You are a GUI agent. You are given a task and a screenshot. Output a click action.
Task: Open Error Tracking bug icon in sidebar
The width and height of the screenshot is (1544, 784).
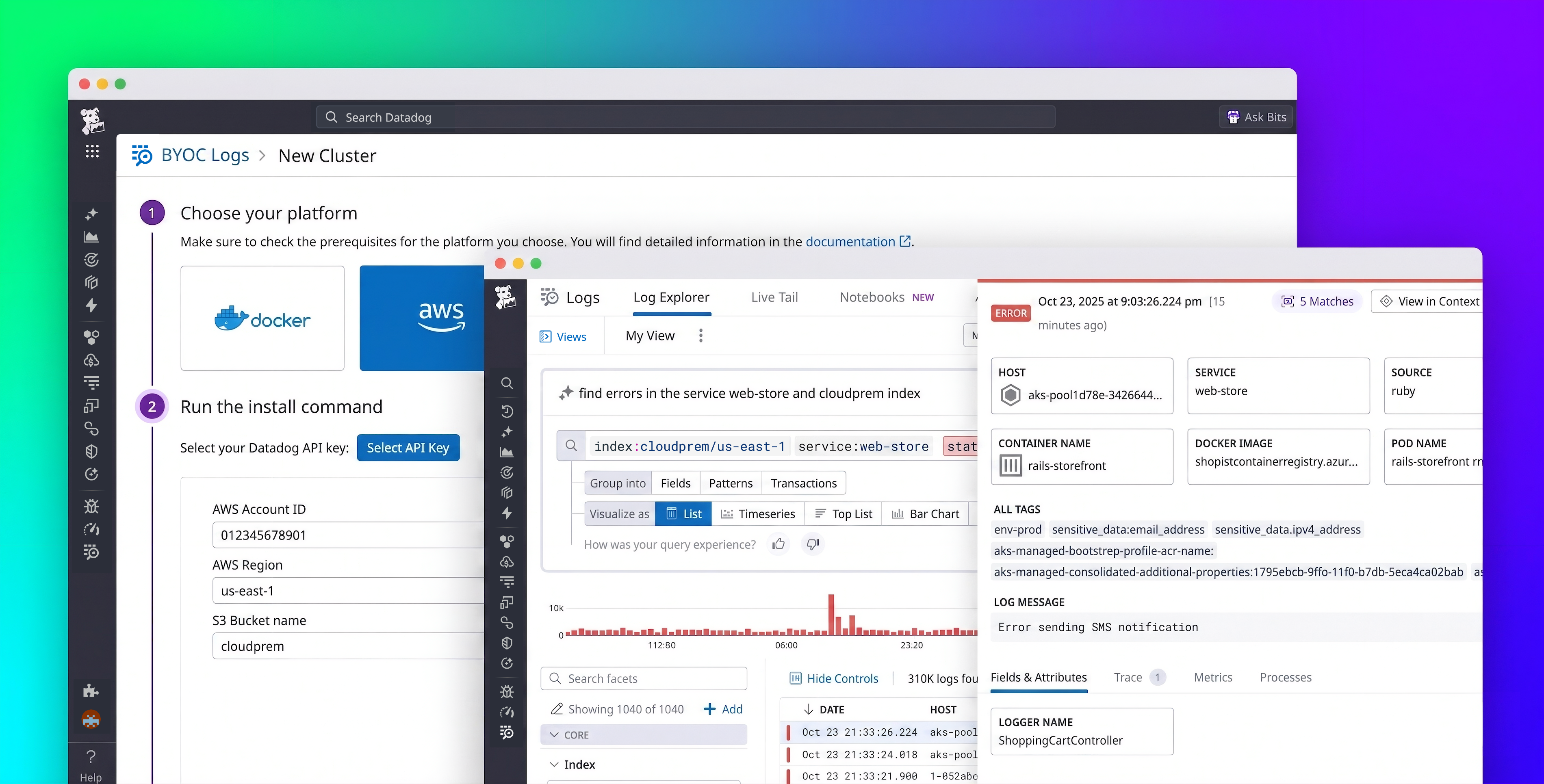point(91,506)
